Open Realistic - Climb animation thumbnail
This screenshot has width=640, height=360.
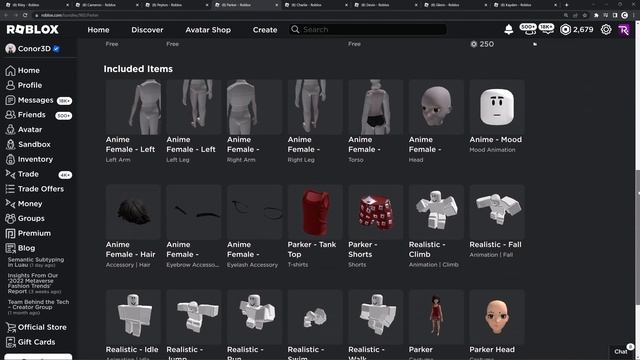tap(436, 212)
